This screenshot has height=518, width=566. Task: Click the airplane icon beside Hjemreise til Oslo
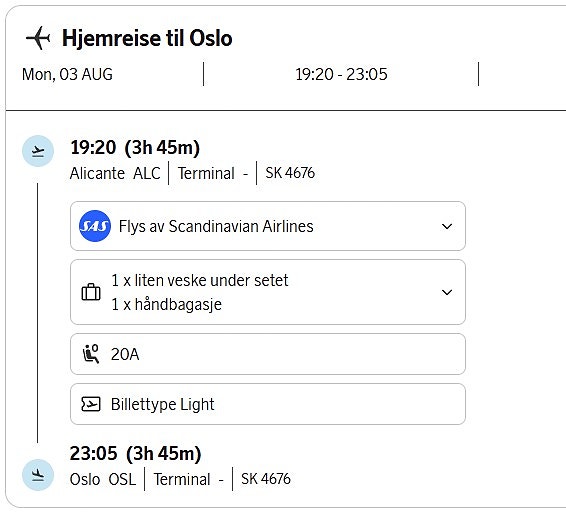pyautogui.click(x=38, y=38)
